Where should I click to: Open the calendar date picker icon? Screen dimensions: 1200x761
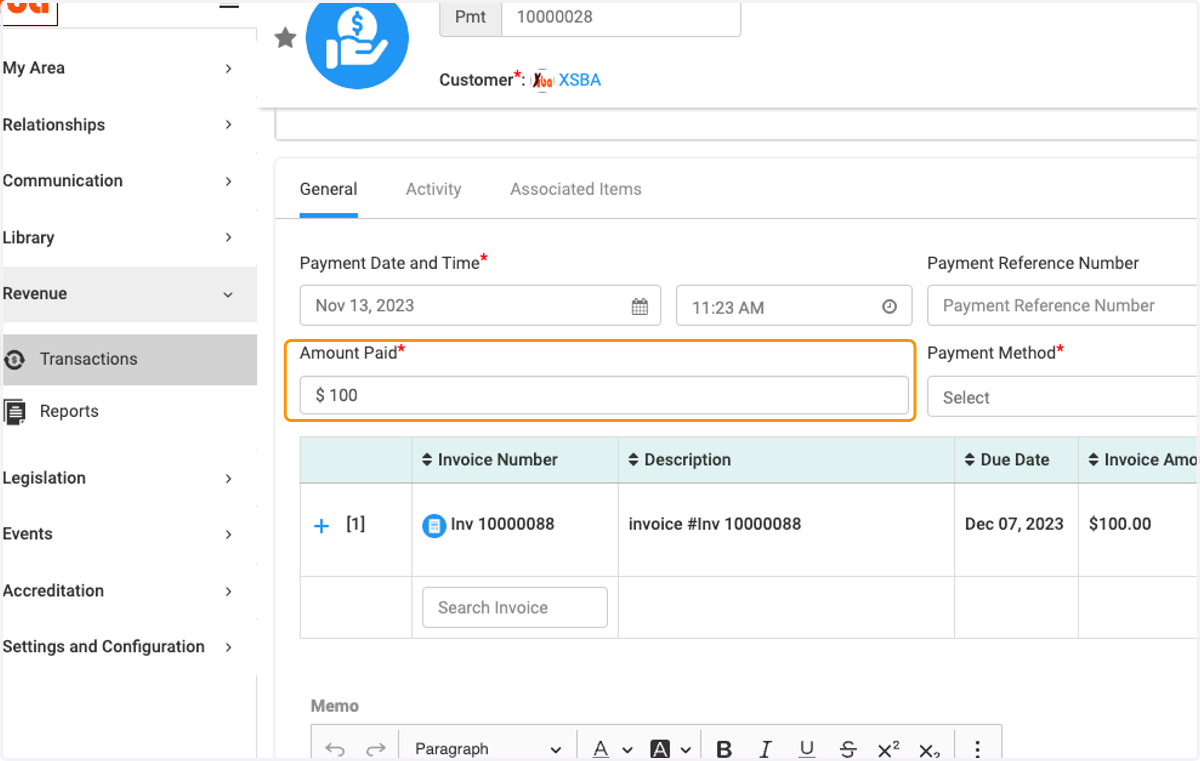640,307
